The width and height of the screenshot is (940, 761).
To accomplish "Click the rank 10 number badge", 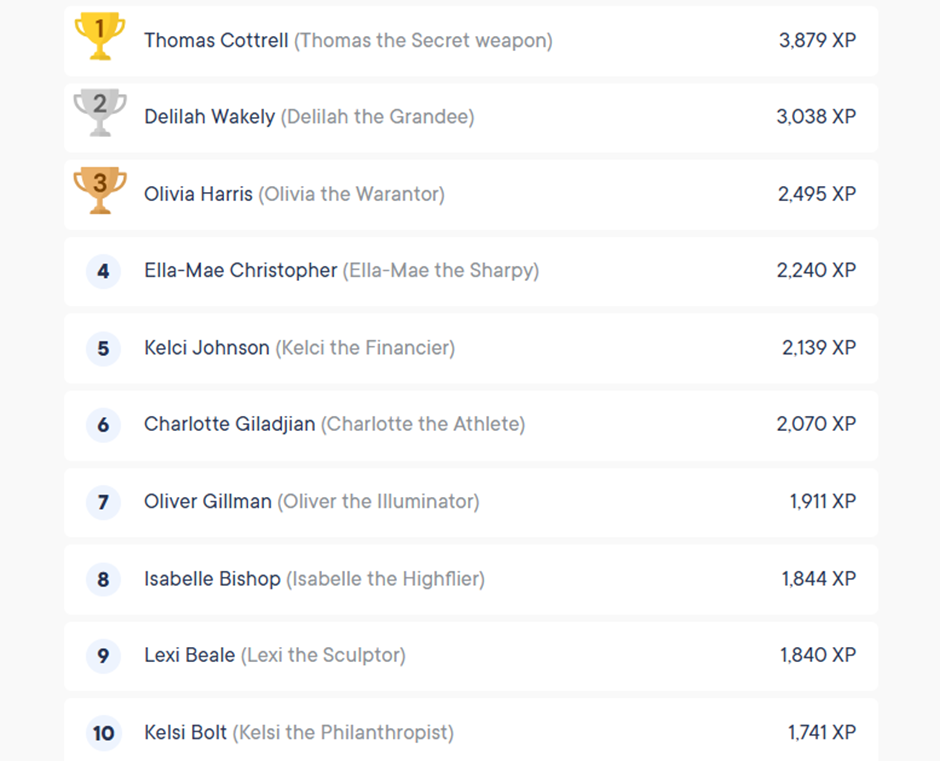I will point(103,733).
